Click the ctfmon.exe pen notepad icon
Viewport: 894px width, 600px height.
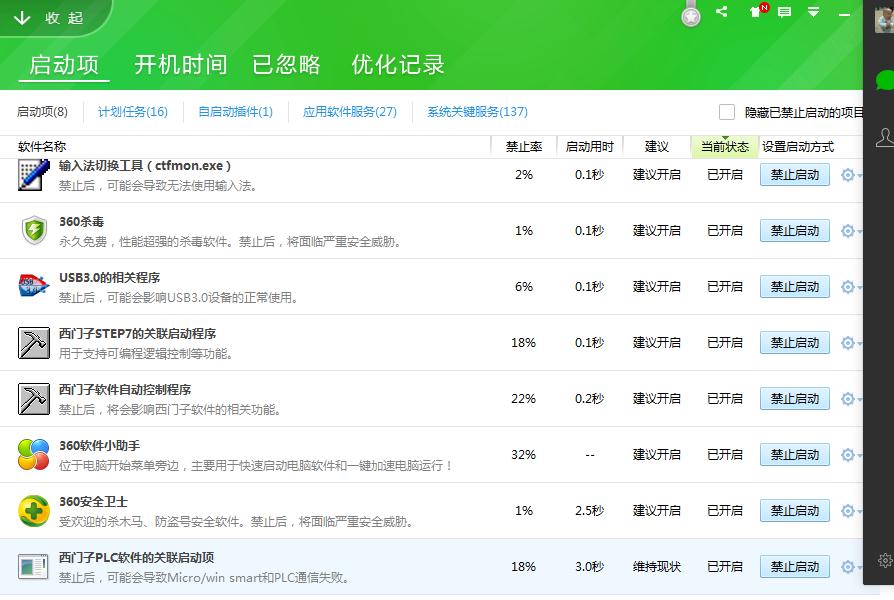point(34,175)
